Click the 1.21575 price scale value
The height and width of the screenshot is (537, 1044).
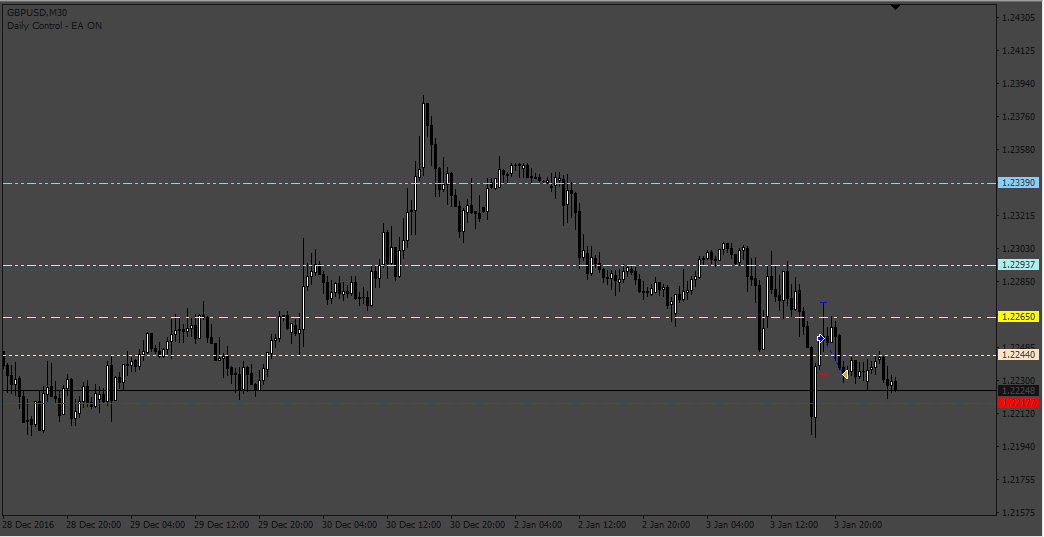(x=1017, y=512)
